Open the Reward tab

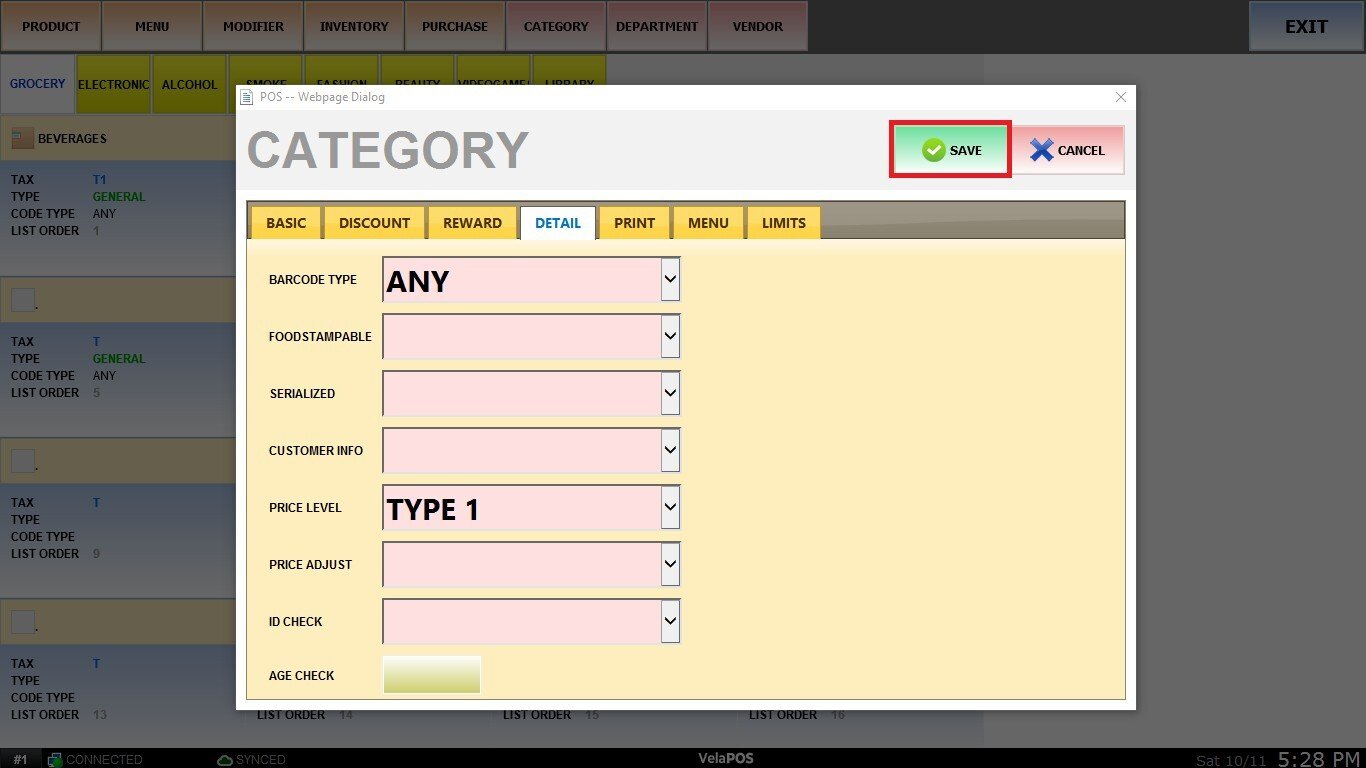(x=472, y=223)
